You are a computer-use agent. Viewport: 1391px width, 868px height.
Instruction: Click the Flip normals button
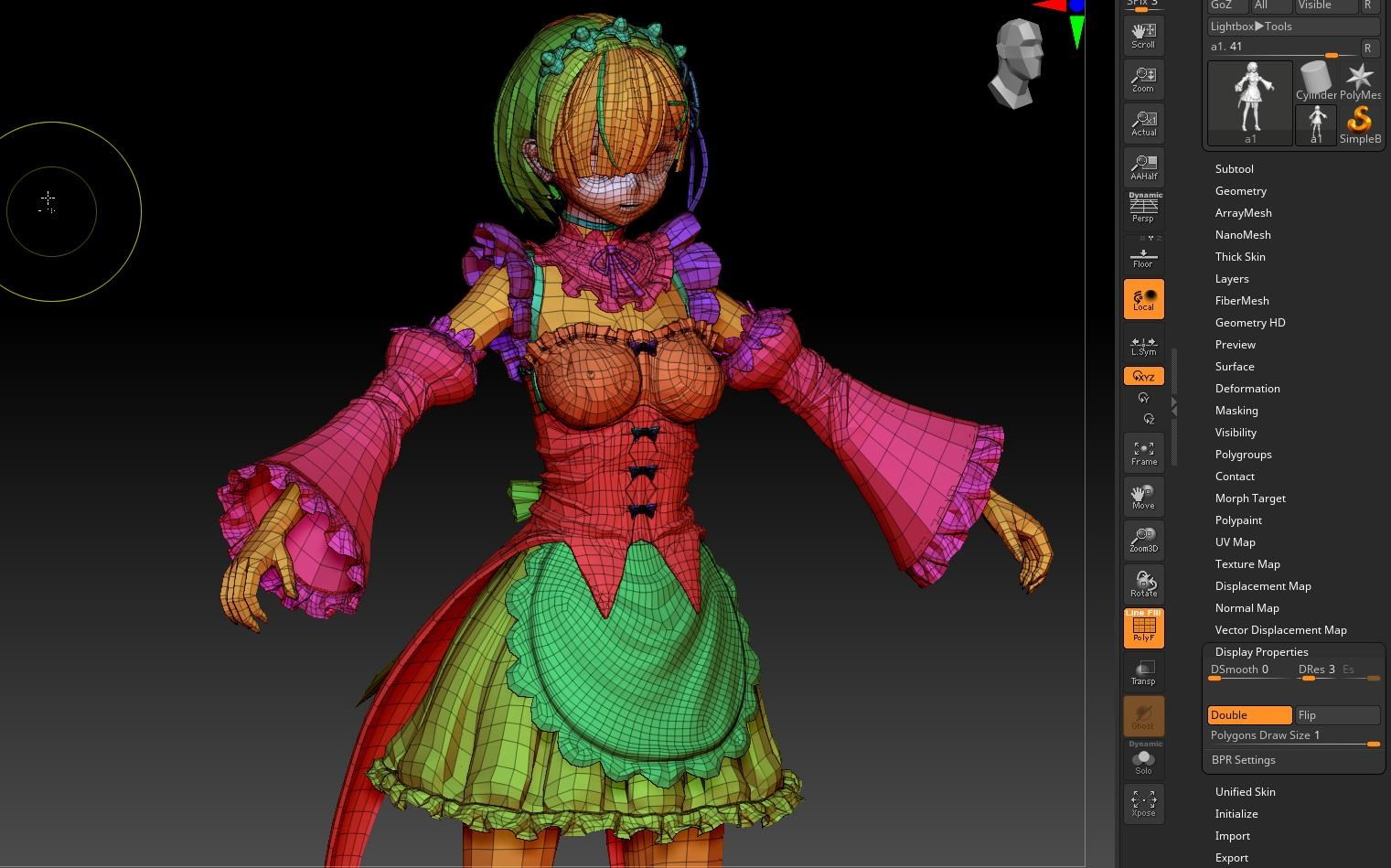1337,715
